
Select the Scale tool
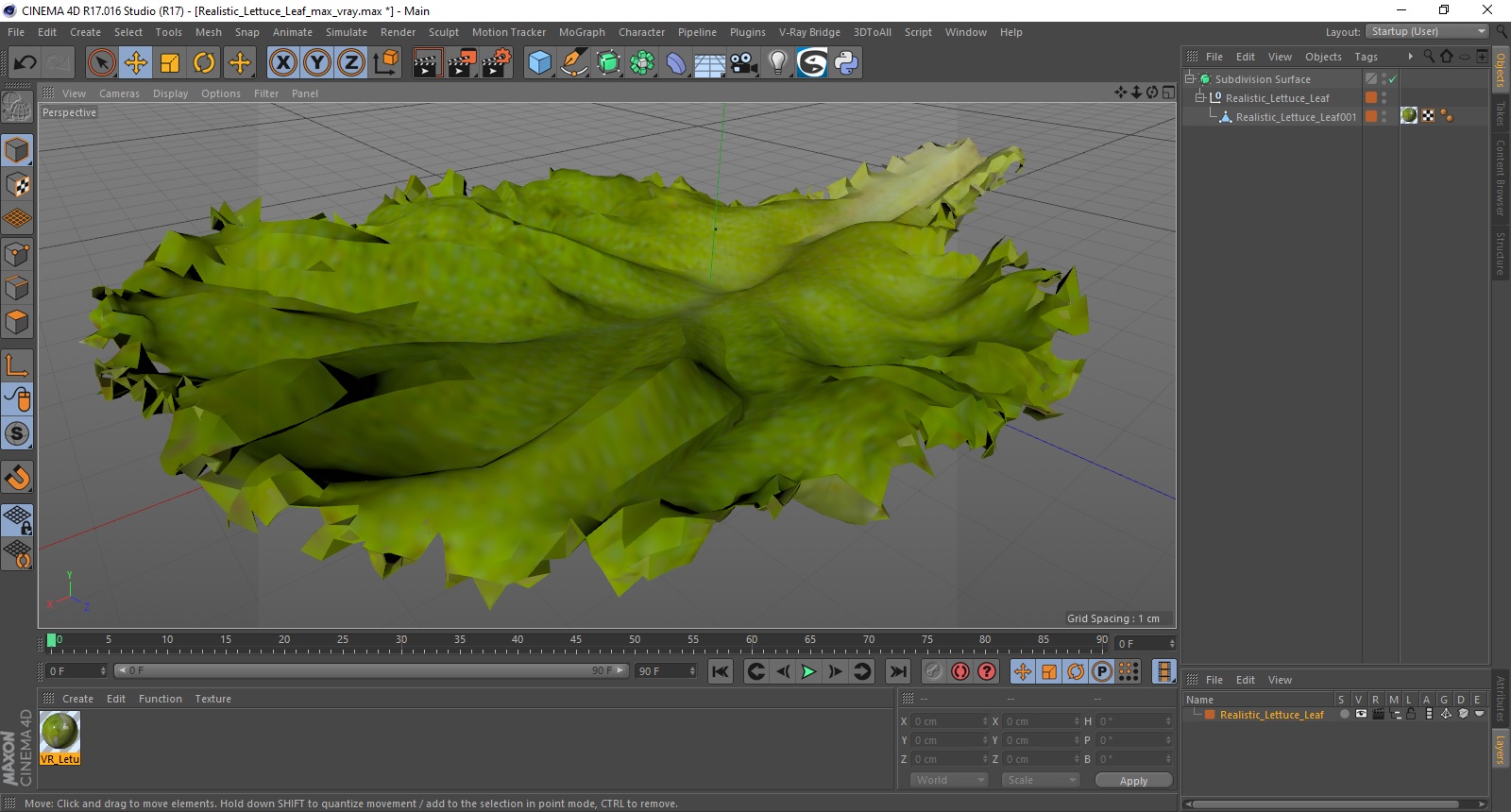tap(170, 63)
